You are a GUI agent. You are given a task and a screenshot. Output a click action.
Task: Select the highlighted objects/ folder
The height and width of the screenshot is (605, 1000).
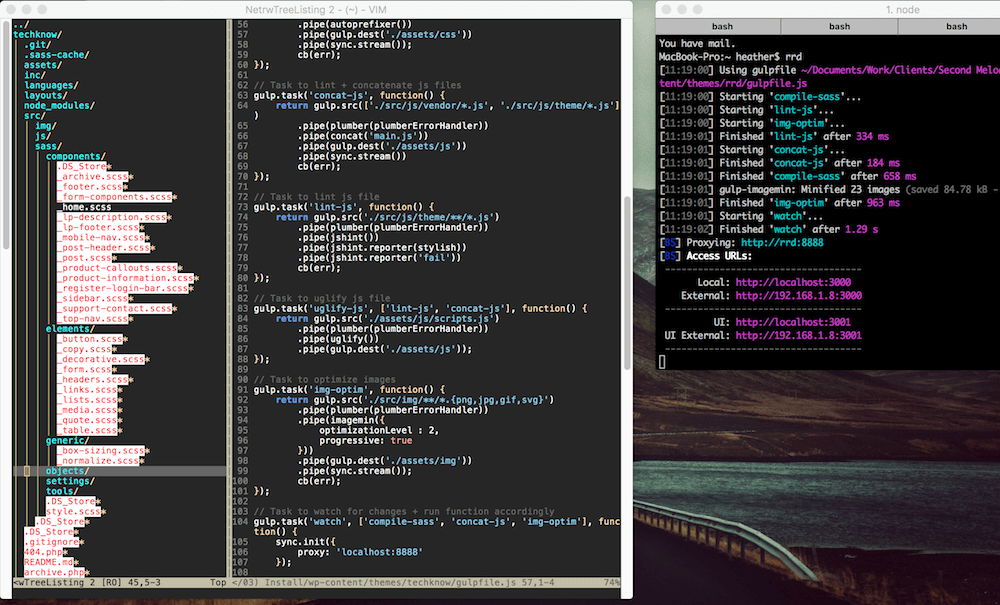(68, 471)
